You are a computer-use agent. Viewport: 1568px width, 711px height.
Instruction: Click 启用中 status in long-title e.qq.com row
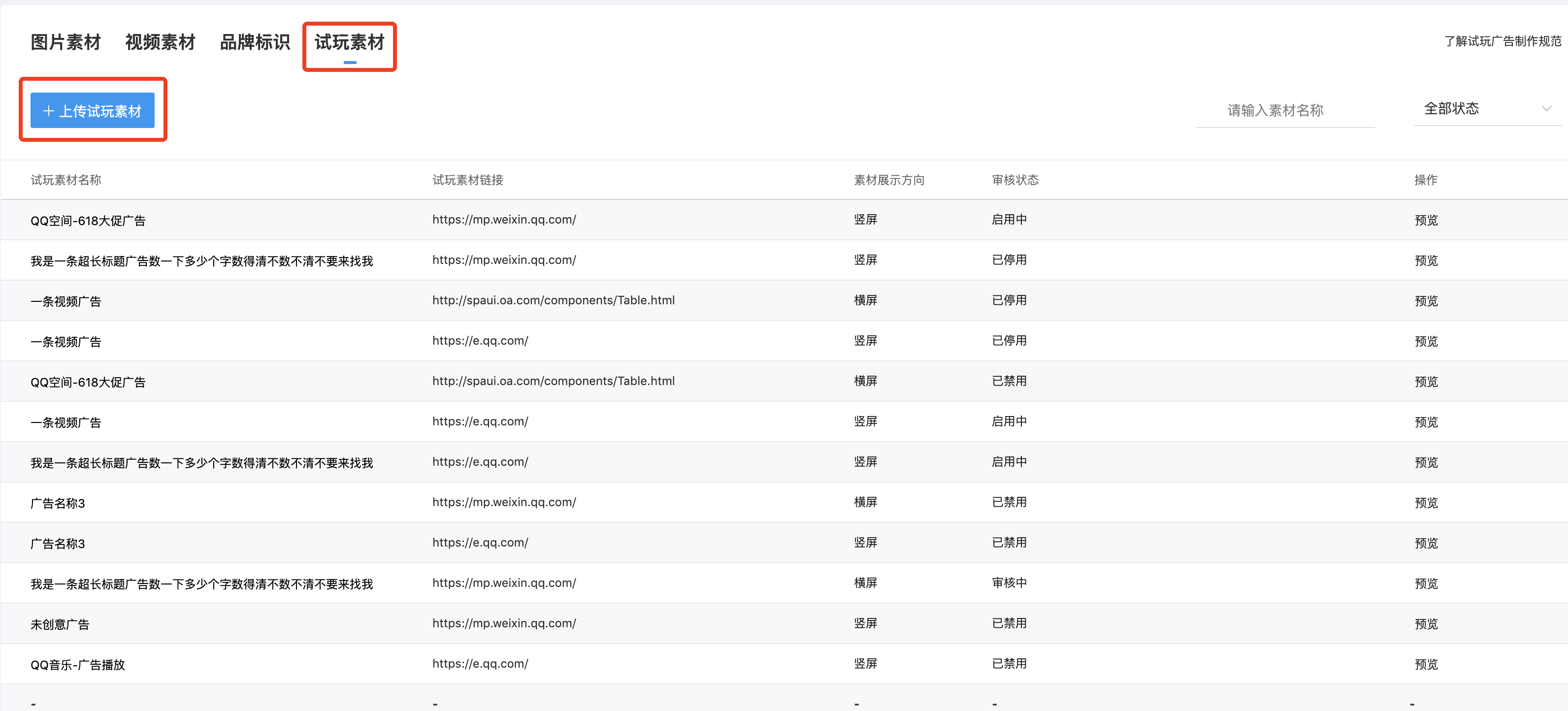[x=1009, y=462]
